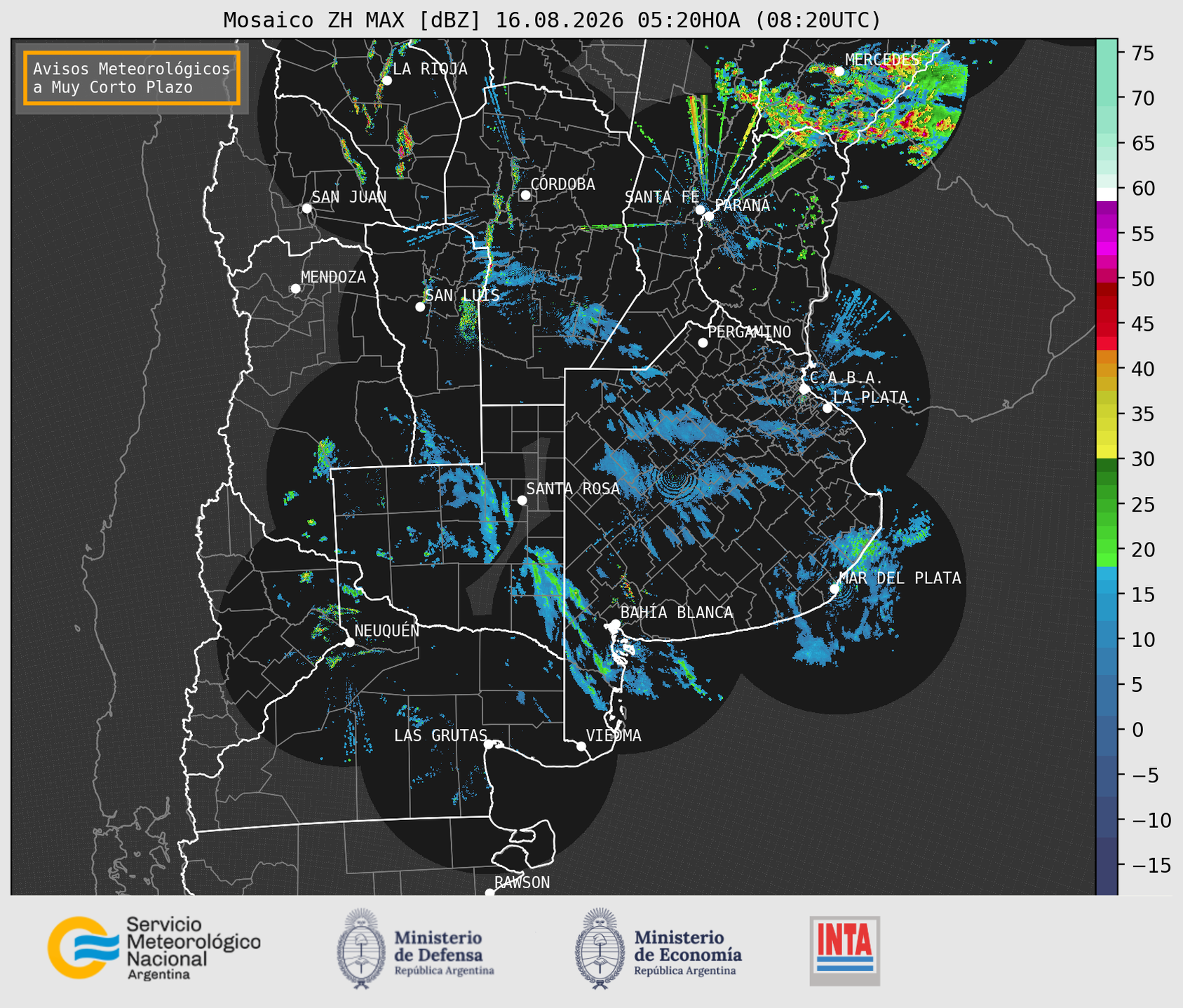Image resolution: width=1183 pixels, height=1008 pixels.
Task: Click the SANTA ROSA city marker
Action: pyautogui.click(x=522, y=500)
